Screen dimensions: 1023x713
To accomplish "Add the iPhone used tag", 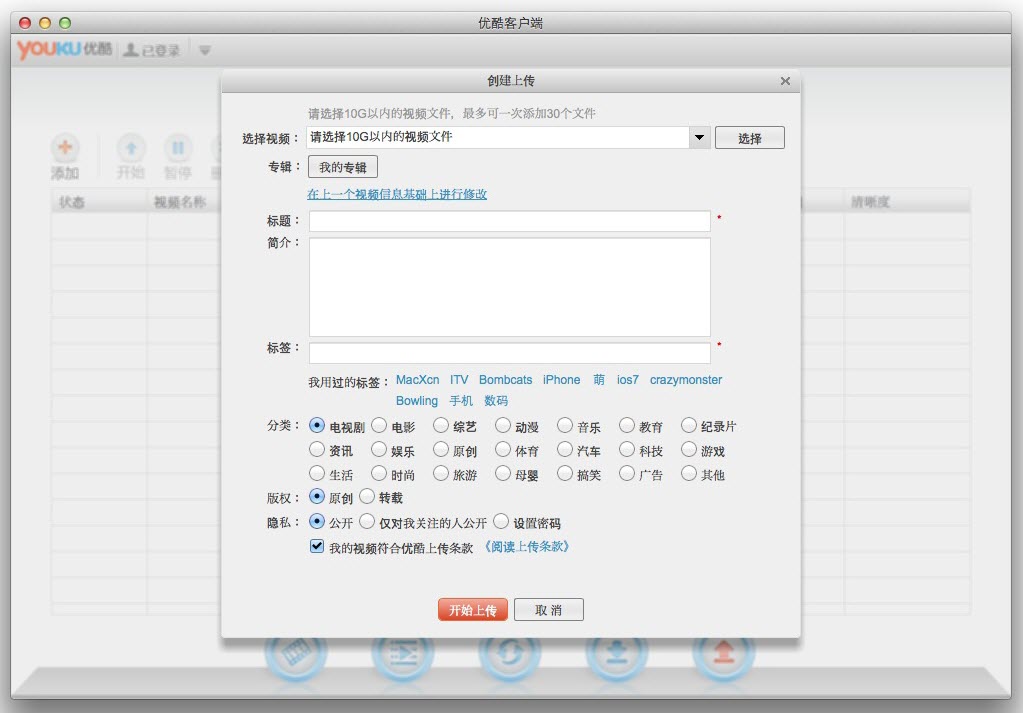I will point(561,380).
